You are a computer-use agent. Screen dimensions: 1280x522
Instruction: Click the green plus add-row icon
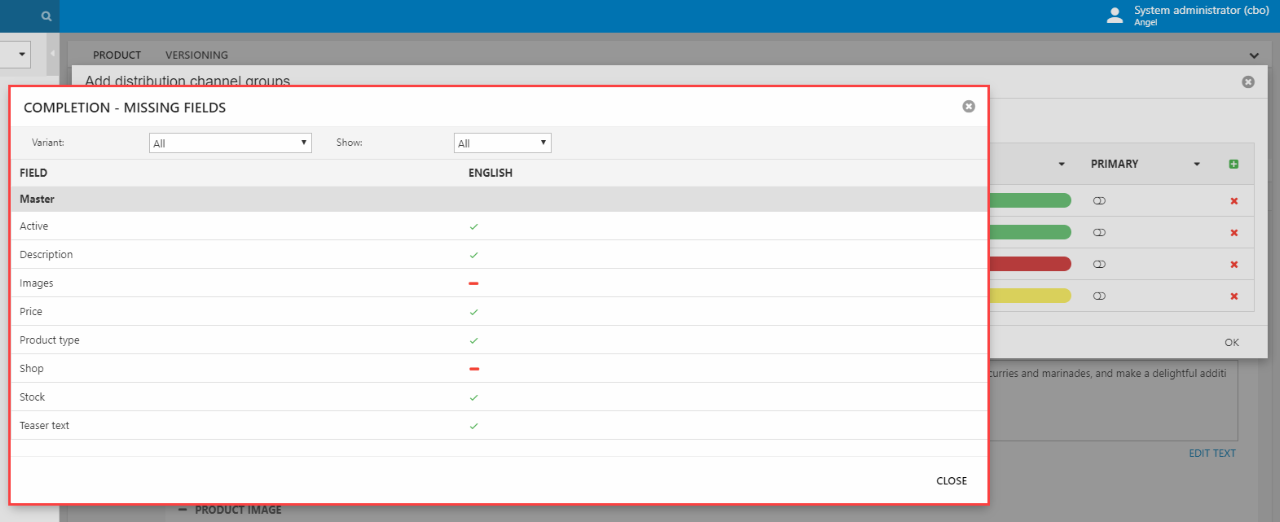click(x=1233, y=164)
